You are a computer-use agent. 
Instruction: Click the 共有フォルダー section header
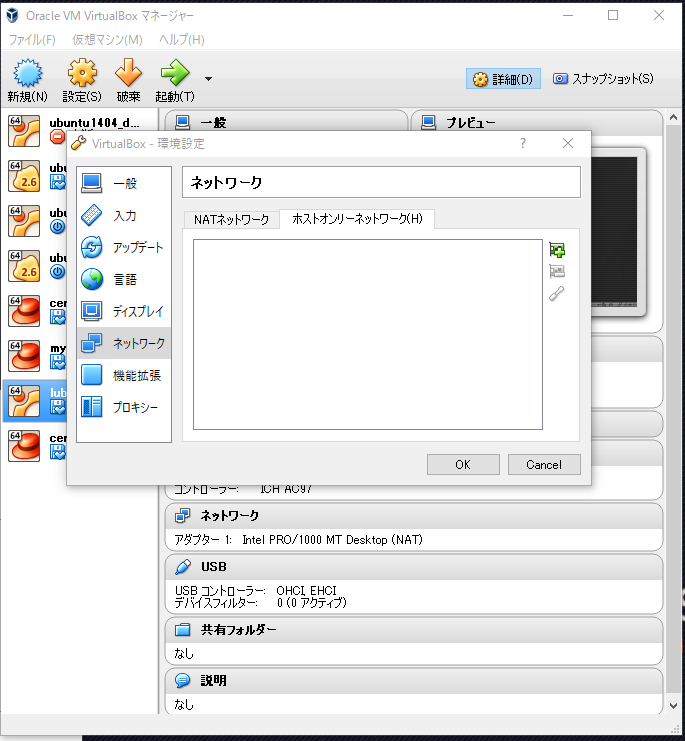[413, 630]
